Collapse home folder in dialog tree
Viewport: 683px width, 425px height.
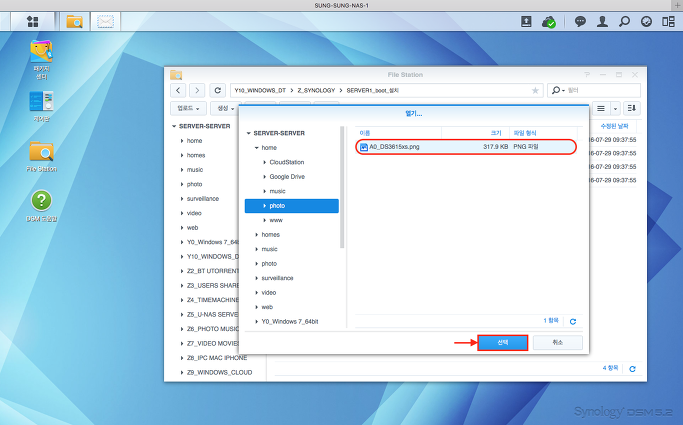coord(257,148)
